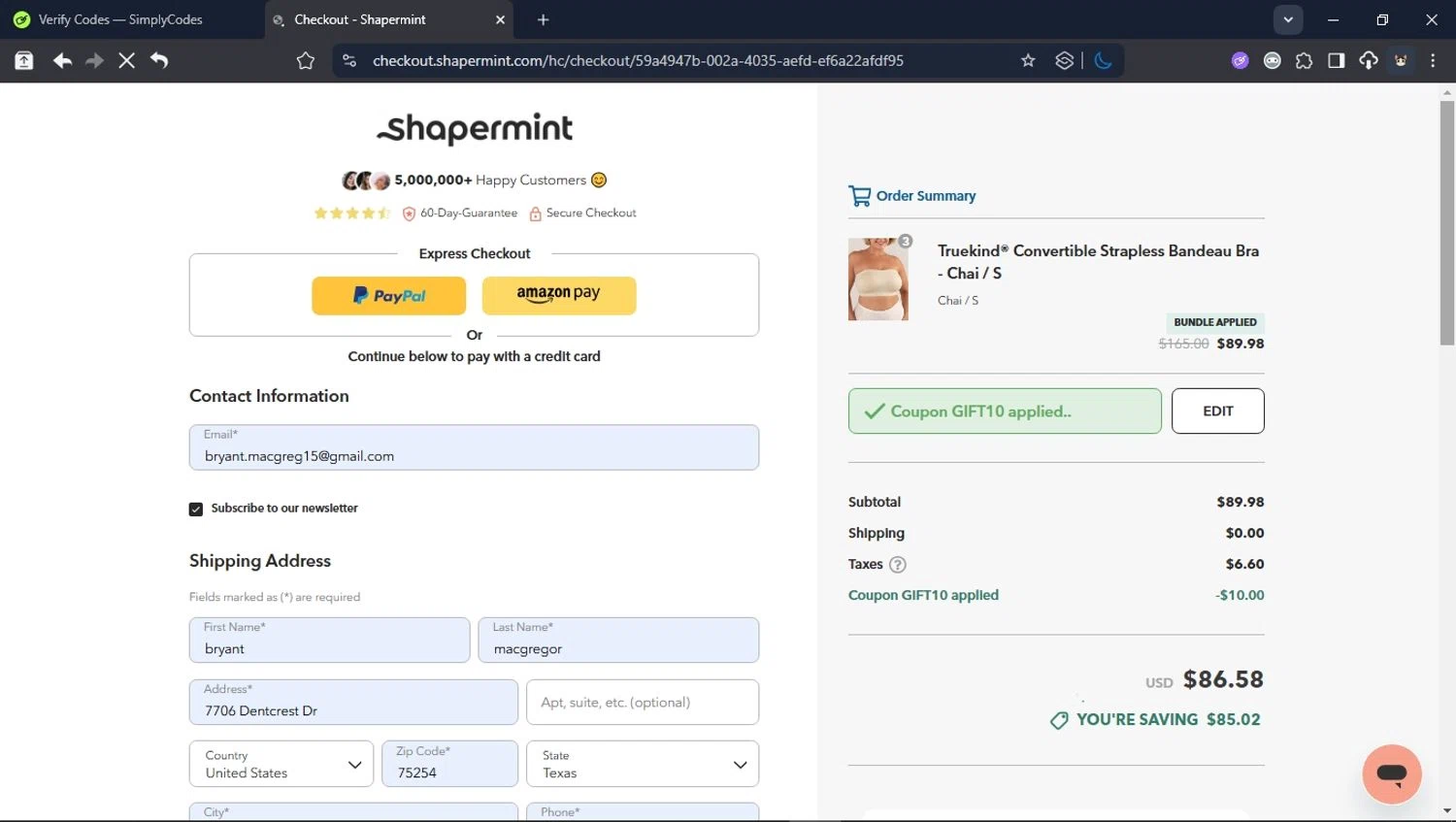Uncheck Subscribe to our newsletter
The width and height of the screenshot is (1456, 822).
tap(196, 509)
